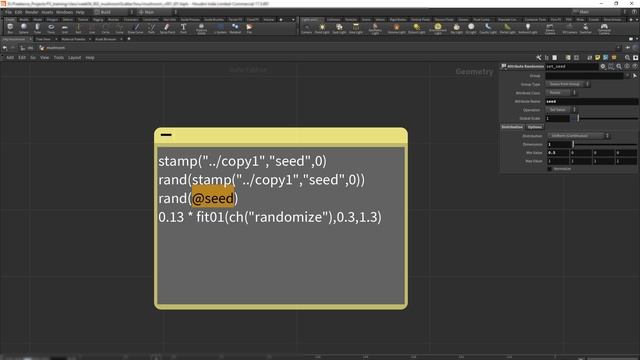Switch to the Material Palette tab

click(x=73, y=39)
